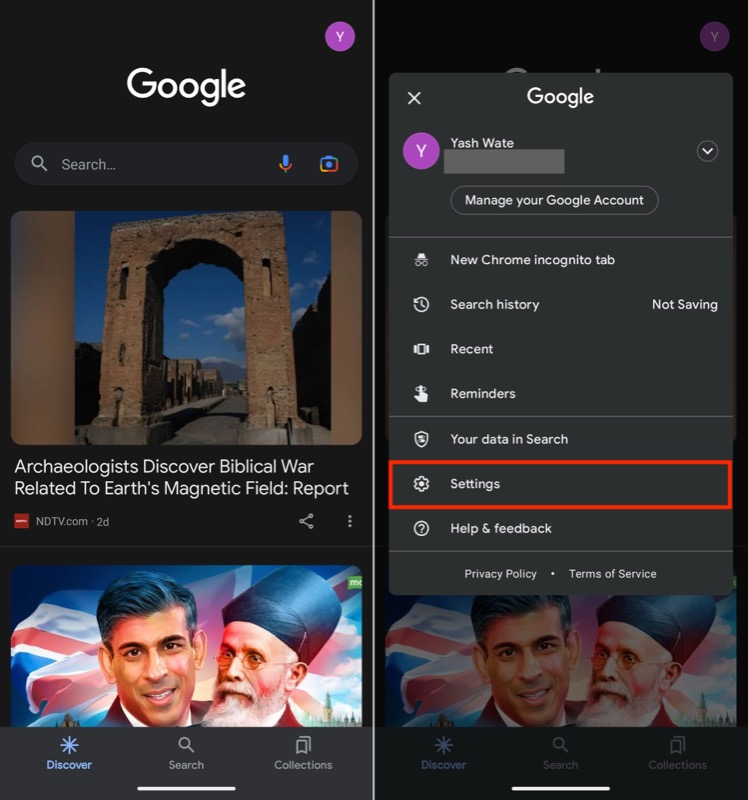Tap the NDTV.com source label

pos(62,521)
